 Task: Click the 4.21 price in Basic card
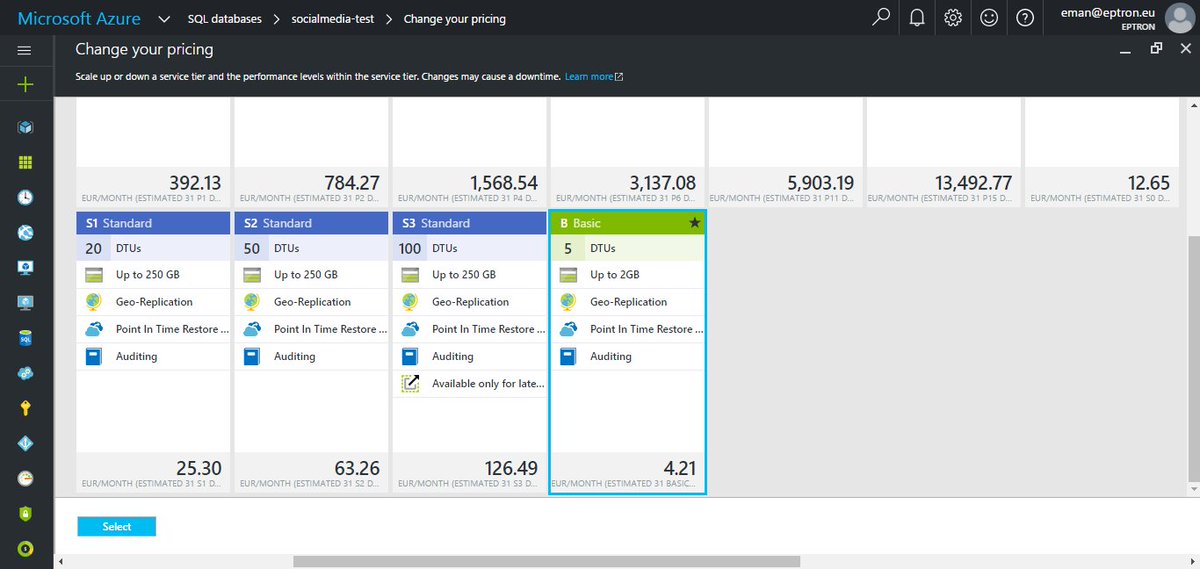point(679,468)
